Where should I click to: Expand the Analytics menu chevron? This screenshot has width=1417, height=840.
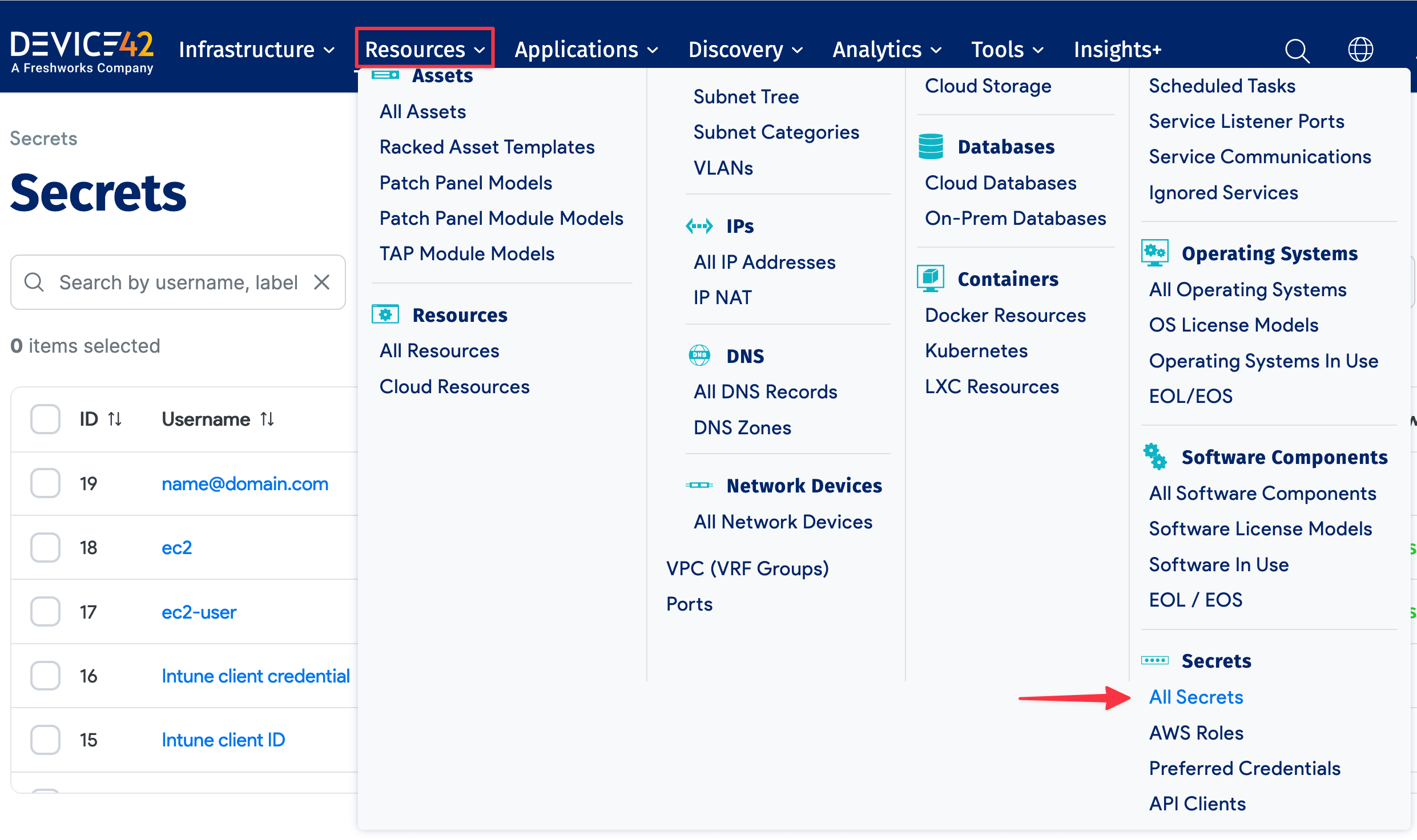(936, 50)
